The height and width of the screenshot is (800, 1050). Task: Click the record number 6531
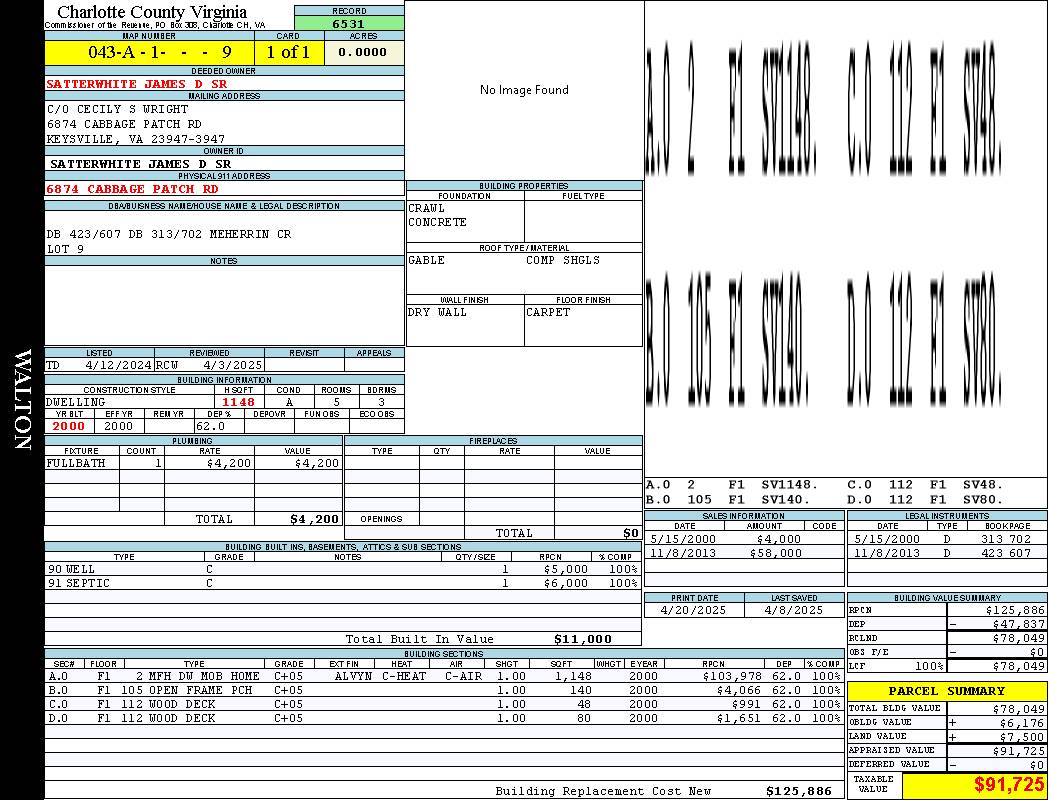pos(349,23)
